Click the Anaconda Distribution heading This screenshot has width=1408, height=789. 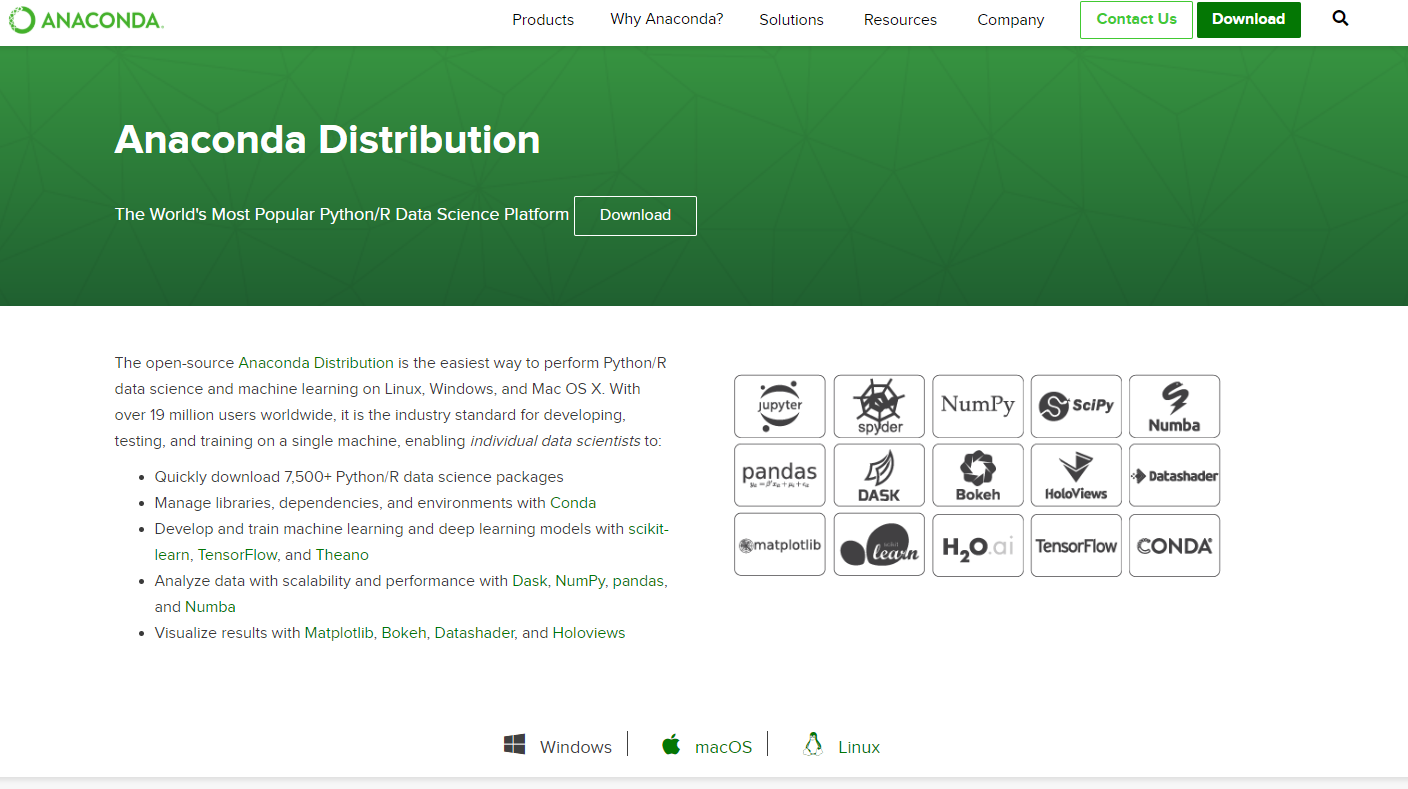(327, 140)
